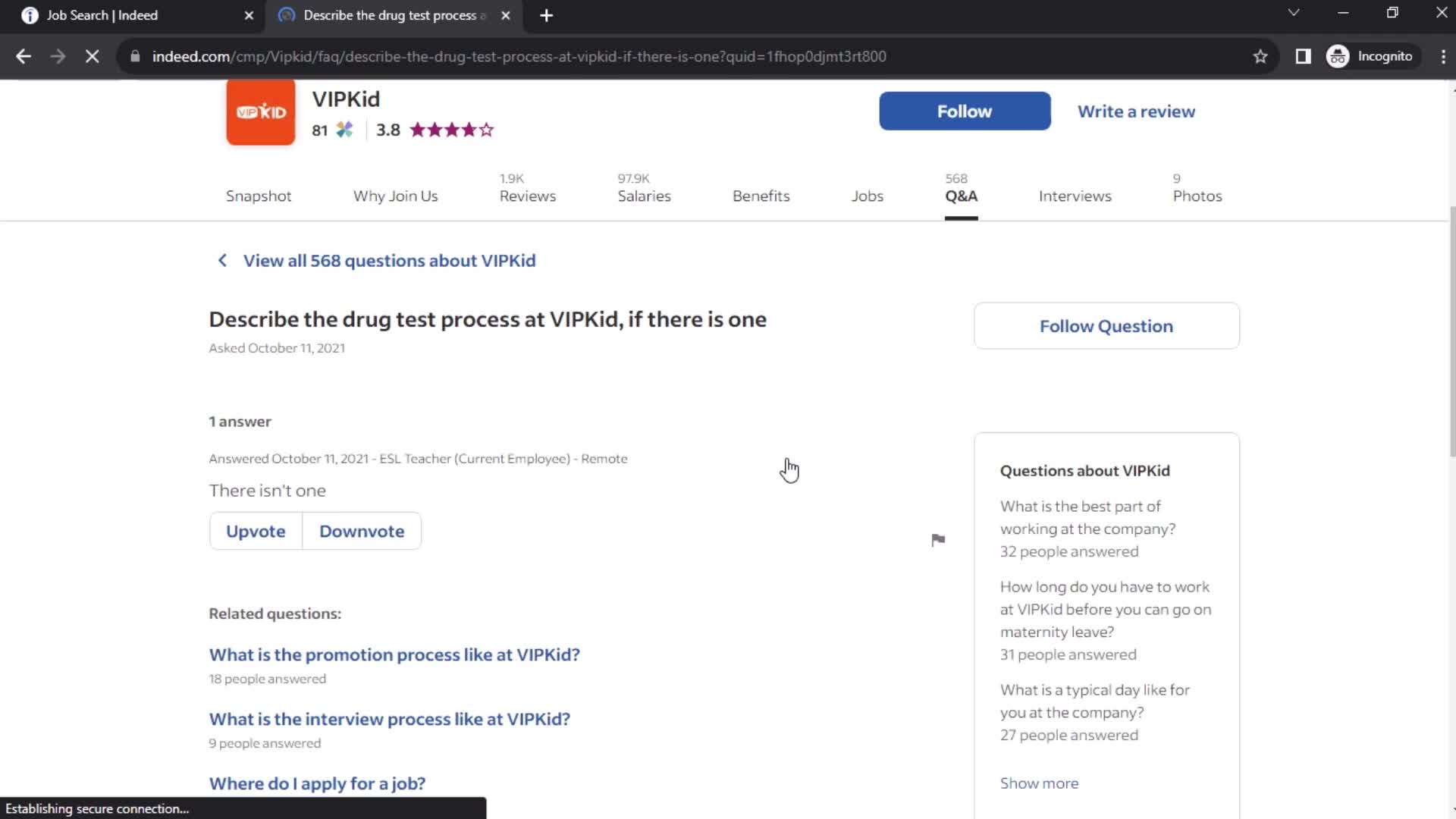This screenshot has width=1456, height=819.
Task: Click the 'Asked October 11, 2021' text
Action: click(277, 348)
